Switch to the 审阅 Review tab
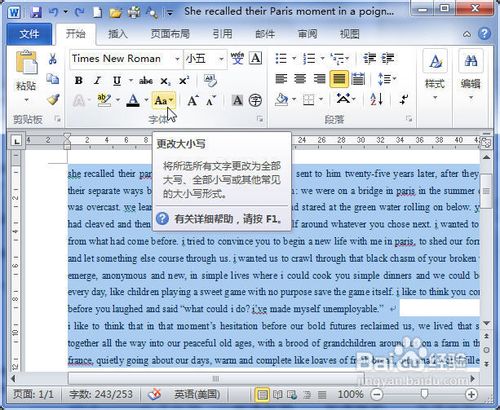Image resolution: width=500 pixels, height=410 pixels. (307, 34)
